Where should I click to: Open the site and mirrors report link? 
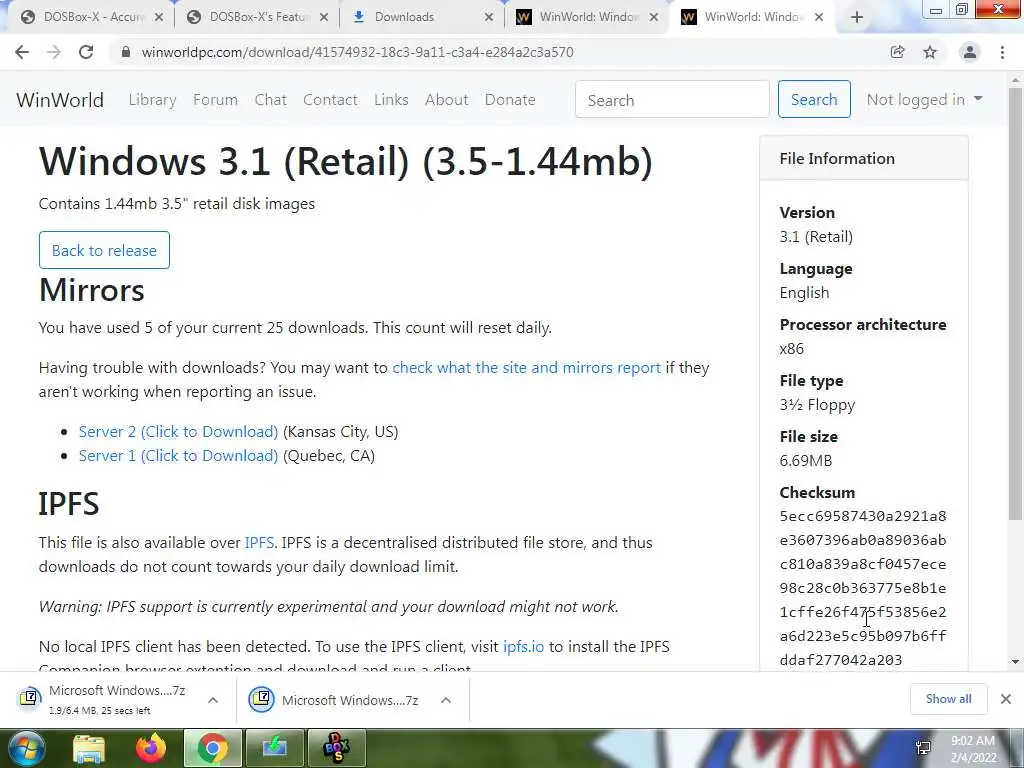(x=526, y=368)
